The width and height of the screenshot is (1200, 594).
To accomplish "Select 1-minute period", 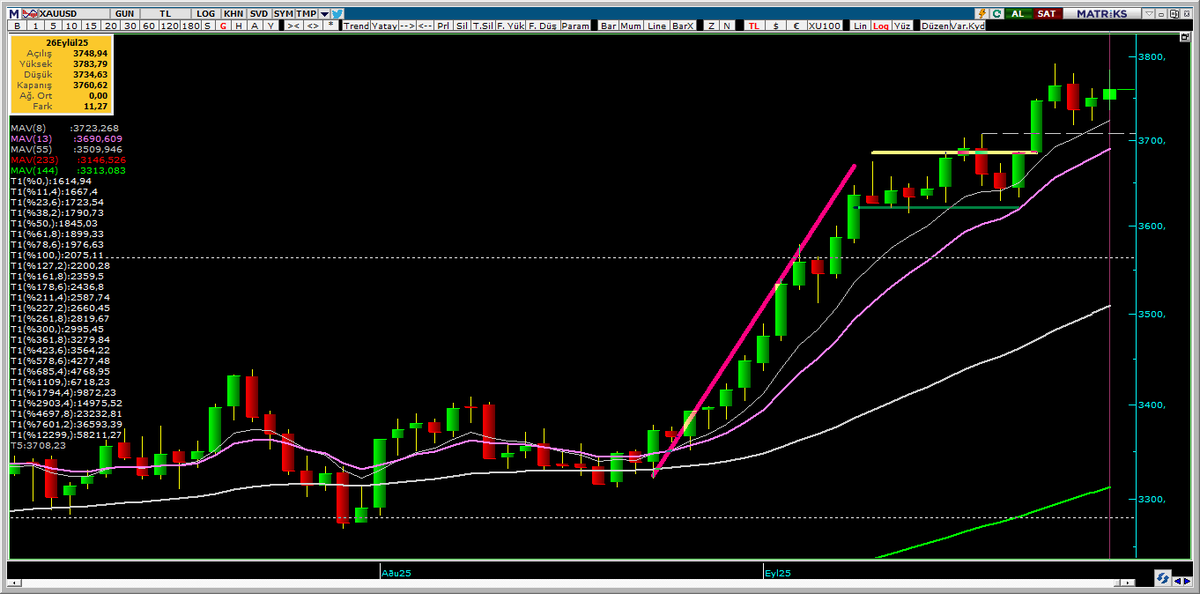I will point(35,26).
